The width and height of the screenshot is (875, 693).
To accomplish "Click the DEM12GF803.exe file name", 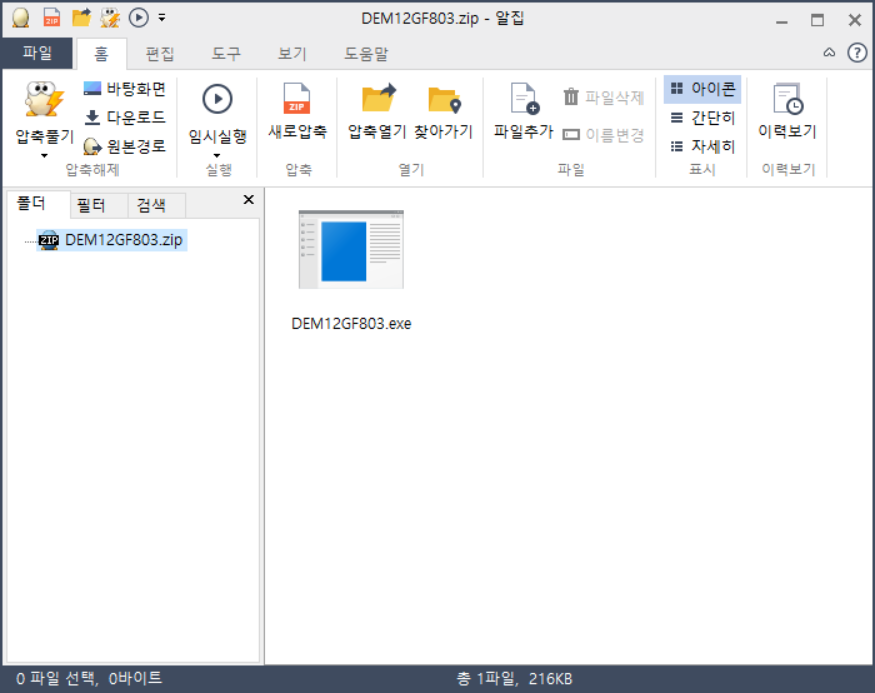I will (x=351, y=324).
